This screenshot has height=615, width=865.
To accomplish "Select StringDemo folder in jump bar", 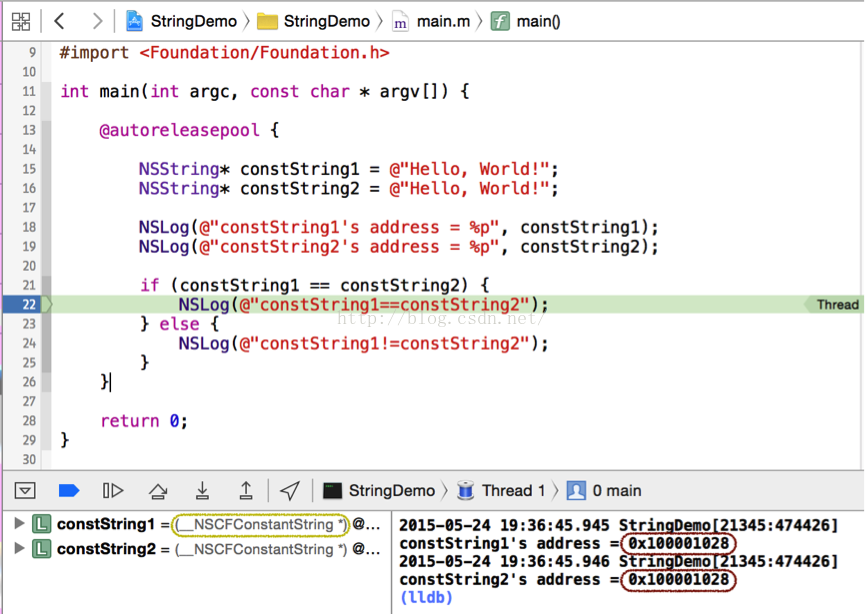I will click(x=313, y=22).
